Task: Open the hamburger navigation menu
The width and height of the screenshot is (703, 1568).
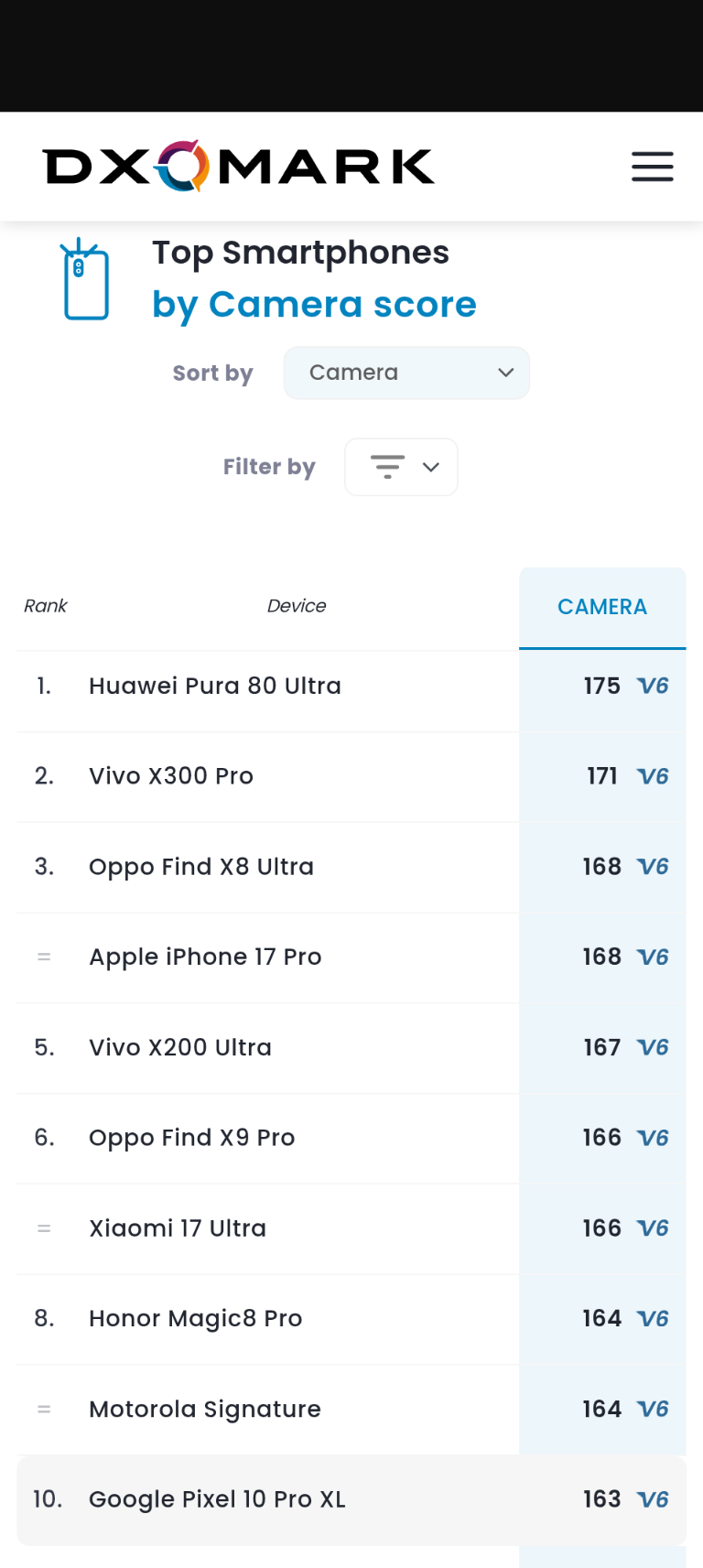Action: coord(652,167)
